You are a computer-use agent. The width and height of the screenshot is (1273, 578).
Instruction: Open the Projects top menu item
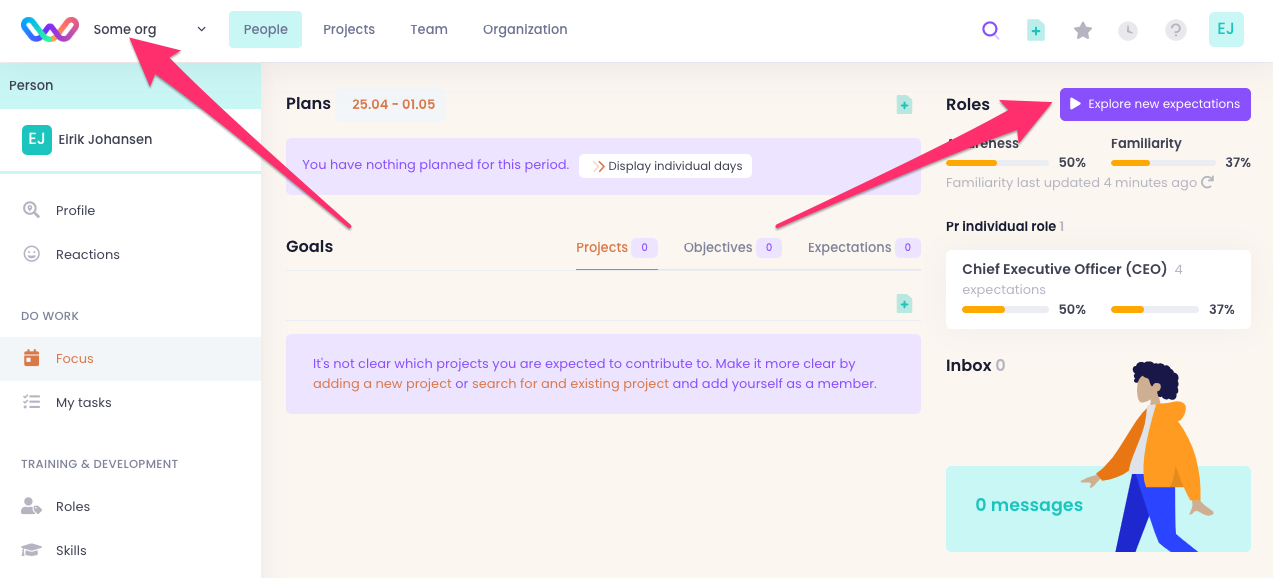click(x=349, y=30)
